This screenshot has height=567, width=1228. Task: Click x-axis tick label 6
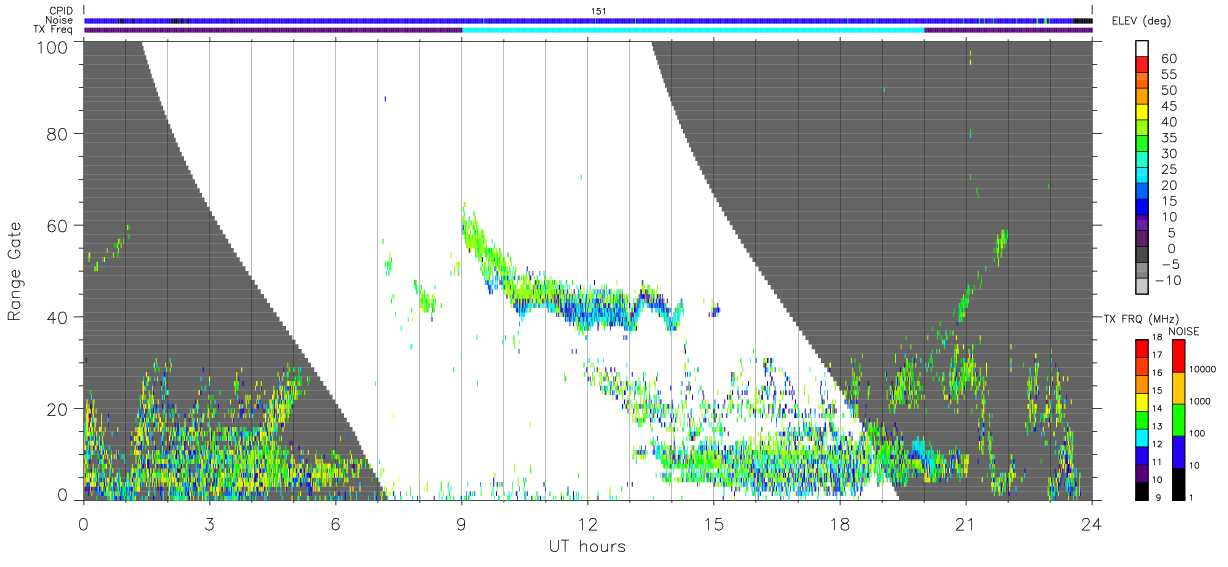[x=335, y=523]
